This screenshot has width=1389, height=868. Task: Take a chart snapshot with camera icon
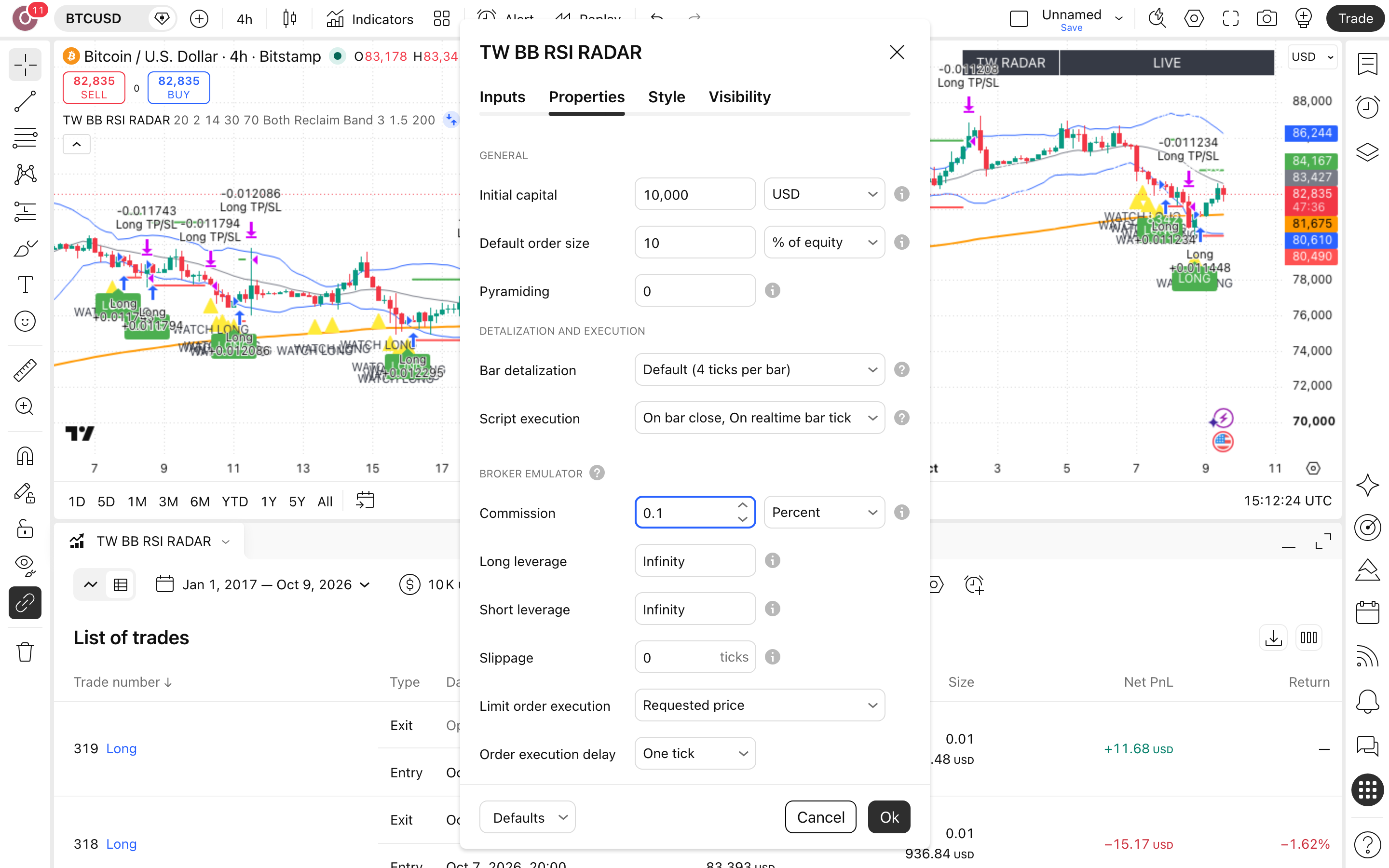[1267, 19]
